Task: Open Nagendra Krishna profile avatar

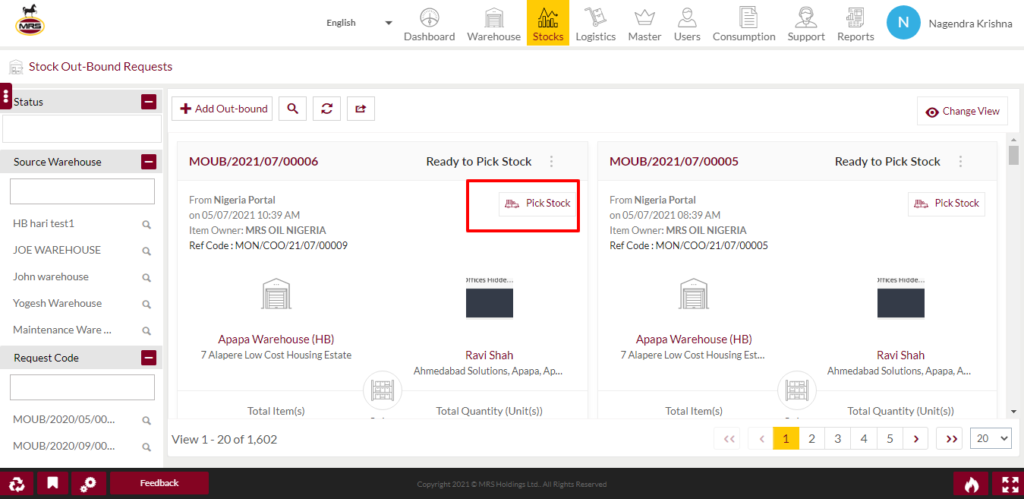Action: pos(903,23)
